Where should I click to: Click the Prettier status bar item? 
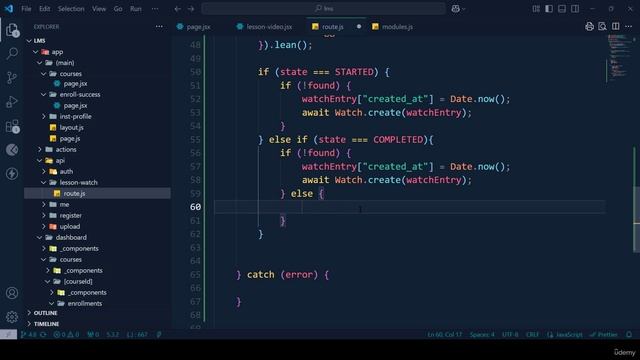point(604,334)
